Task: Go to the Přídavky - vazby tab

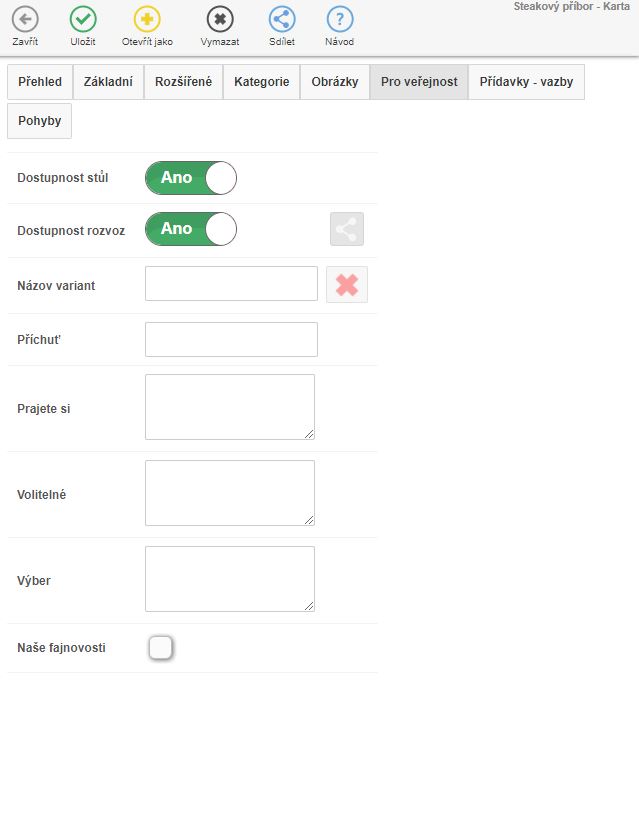Action: click(x=527, y=82)
